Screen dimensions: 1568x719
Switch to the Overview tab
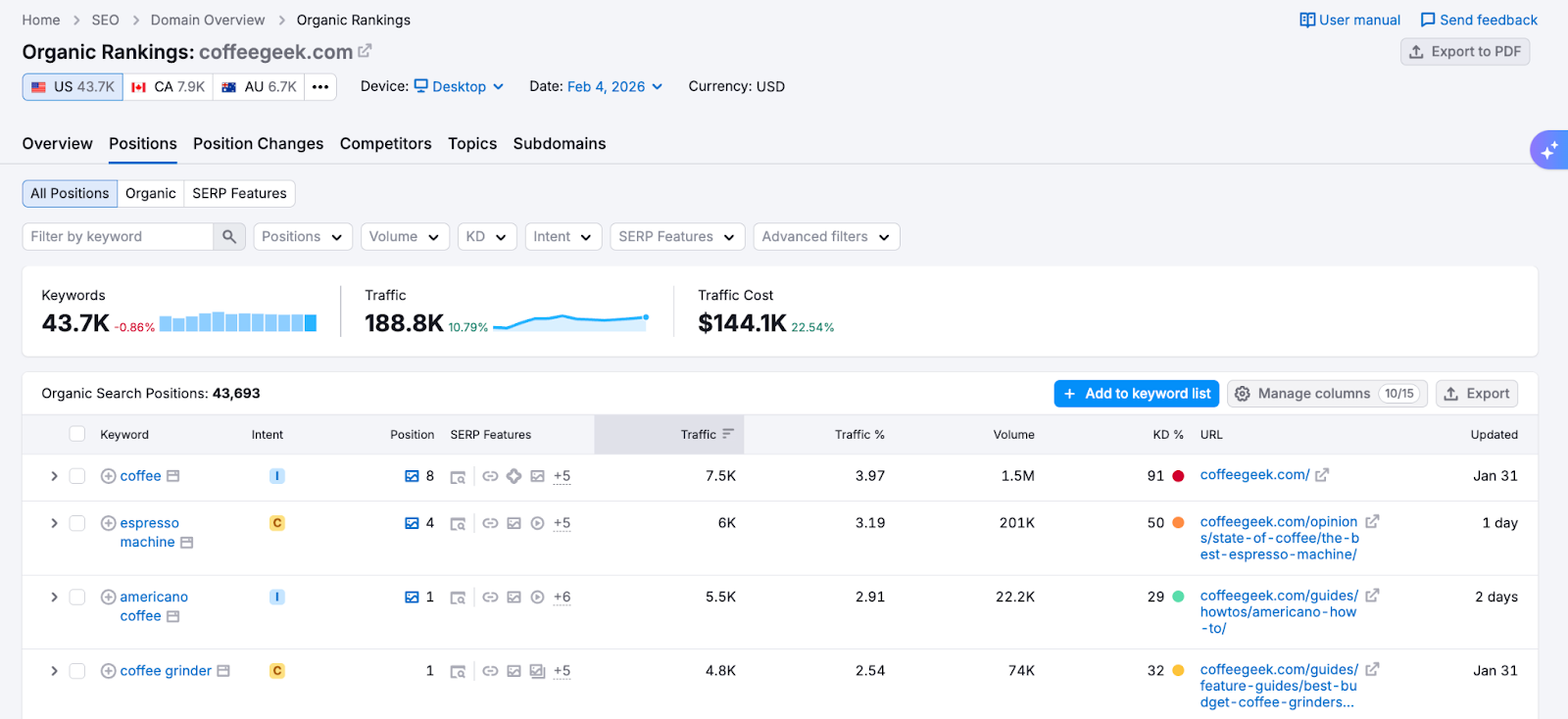pos(58,144)
